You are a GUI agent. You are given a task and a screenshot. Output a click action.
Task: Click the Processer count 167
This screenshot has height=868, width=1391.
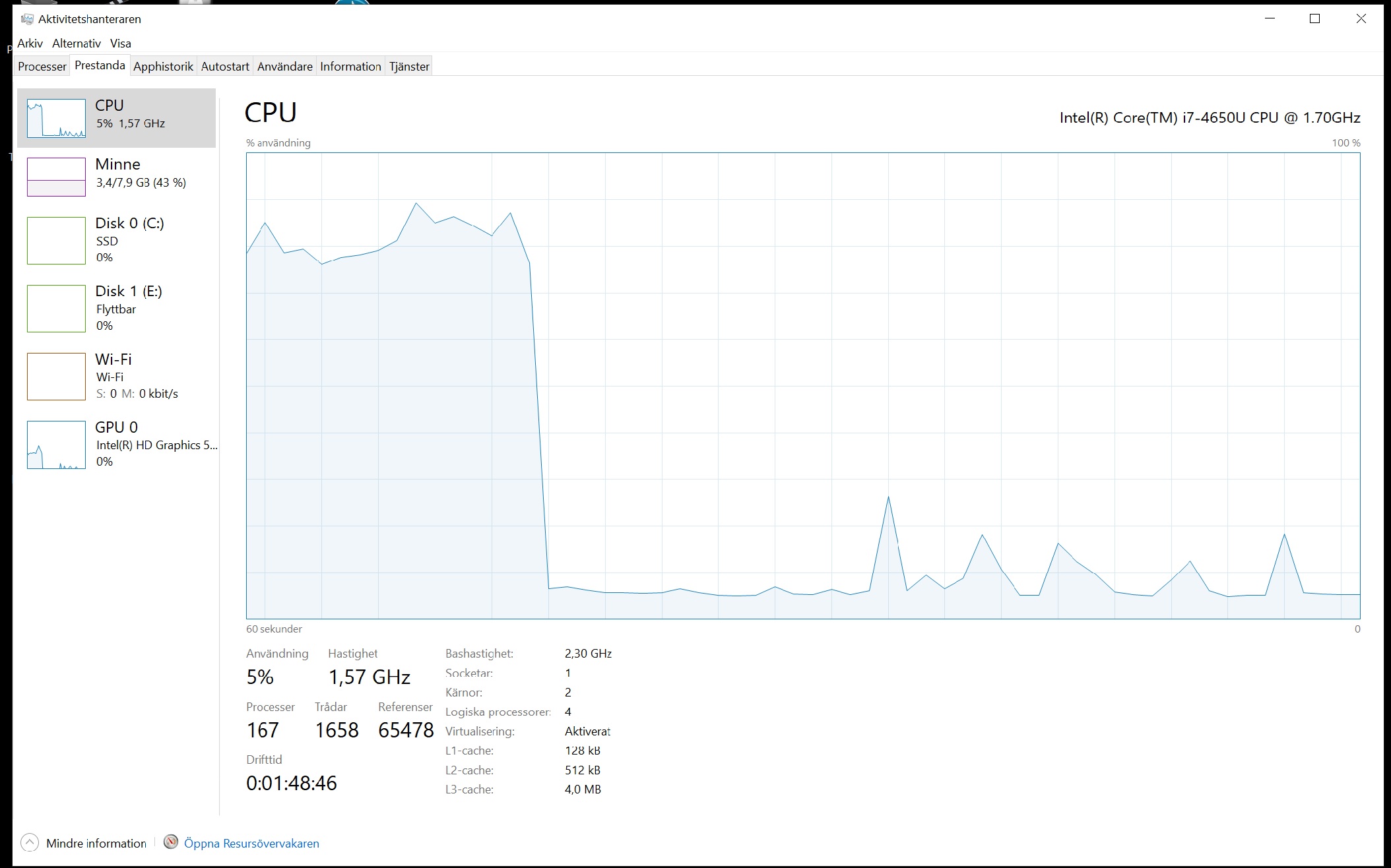tap(263, 730)
